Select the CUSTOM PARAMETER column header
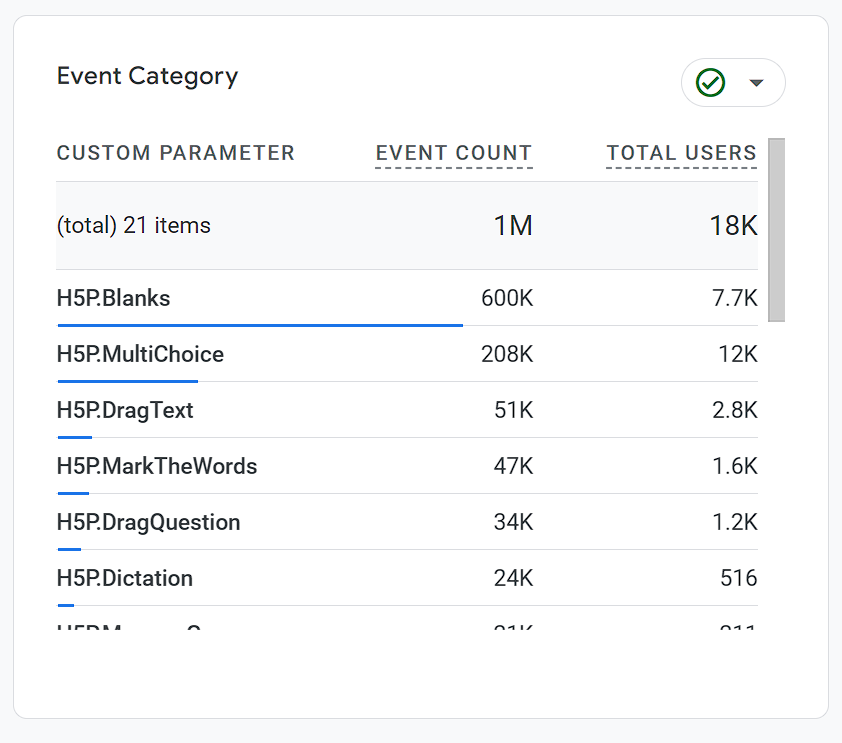This screenshot has height=743, width=842. [175, 153]
